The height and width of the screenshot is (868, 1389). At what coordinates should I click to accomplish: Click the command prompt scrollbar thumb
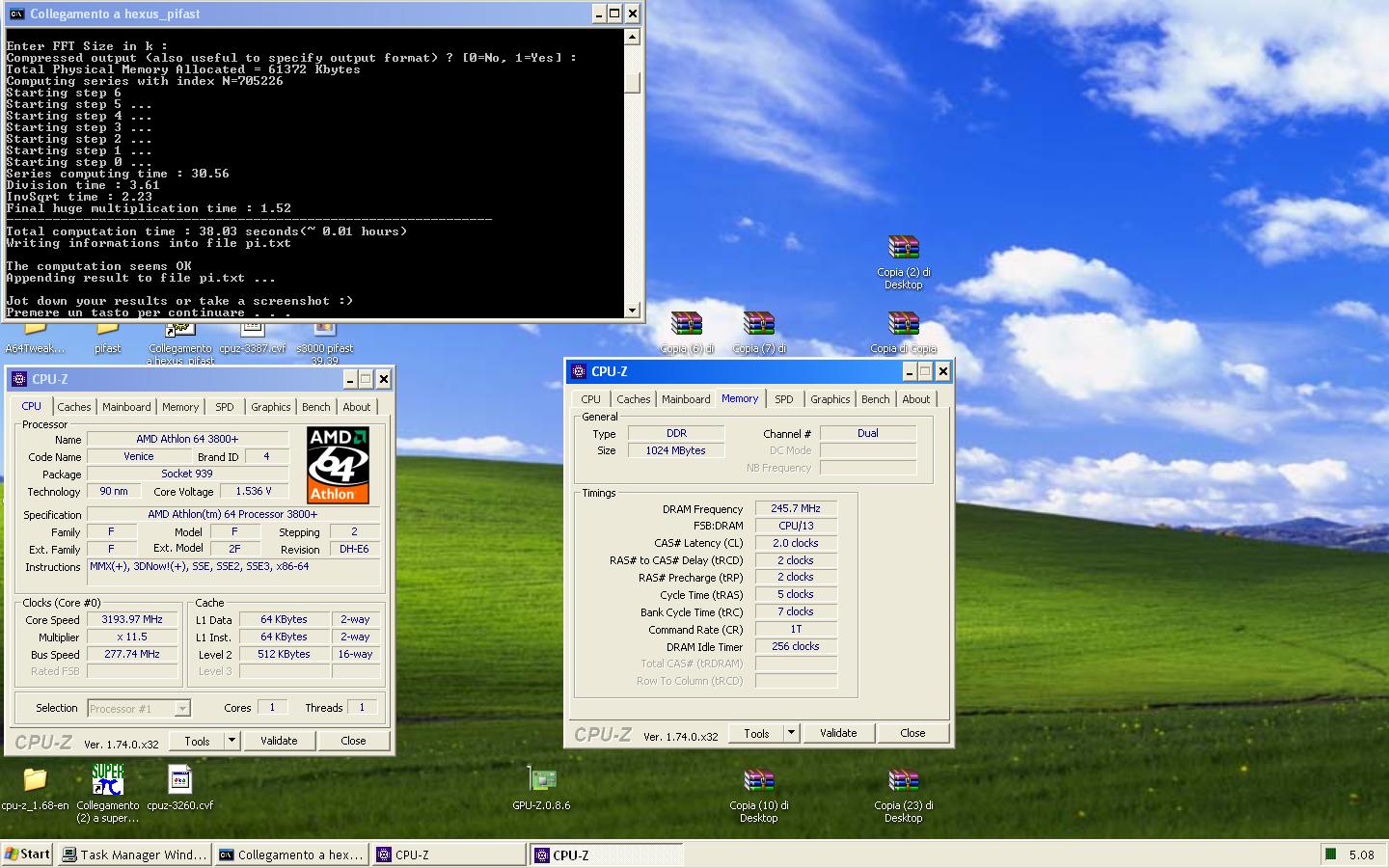point(633,82)
